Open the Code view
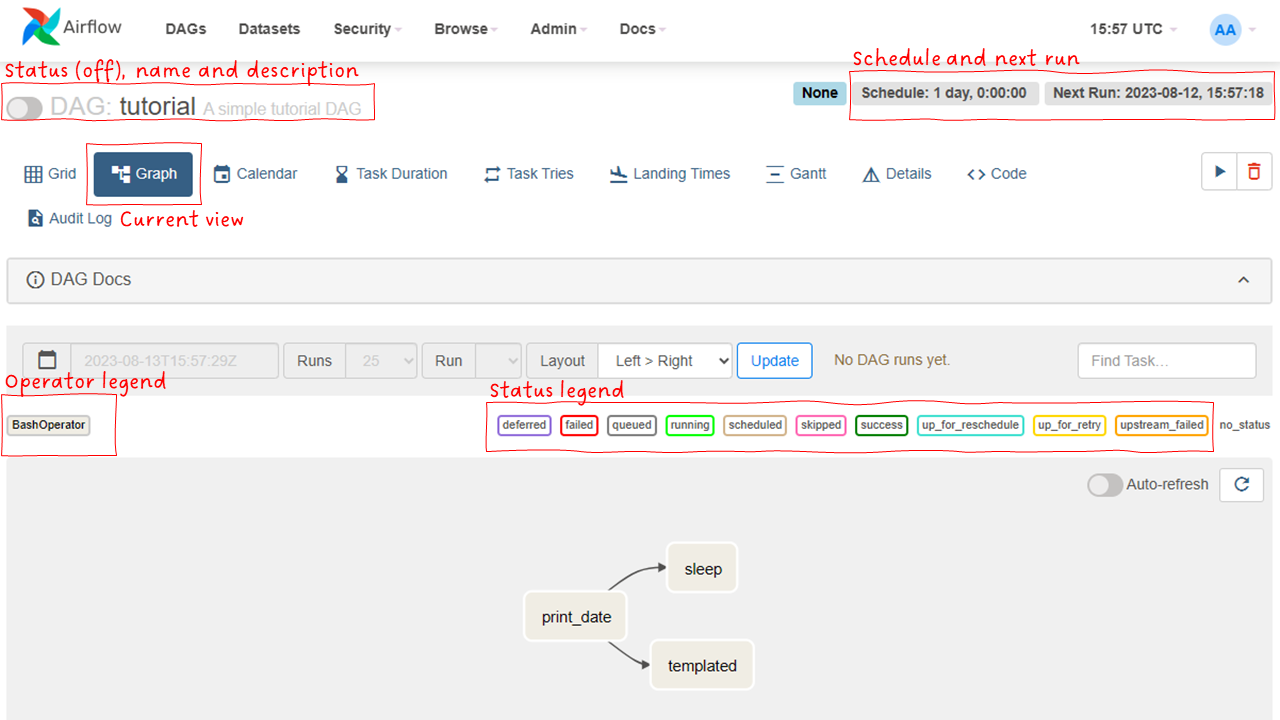This screenshot has width=1280, height=720. pos(997,174)
